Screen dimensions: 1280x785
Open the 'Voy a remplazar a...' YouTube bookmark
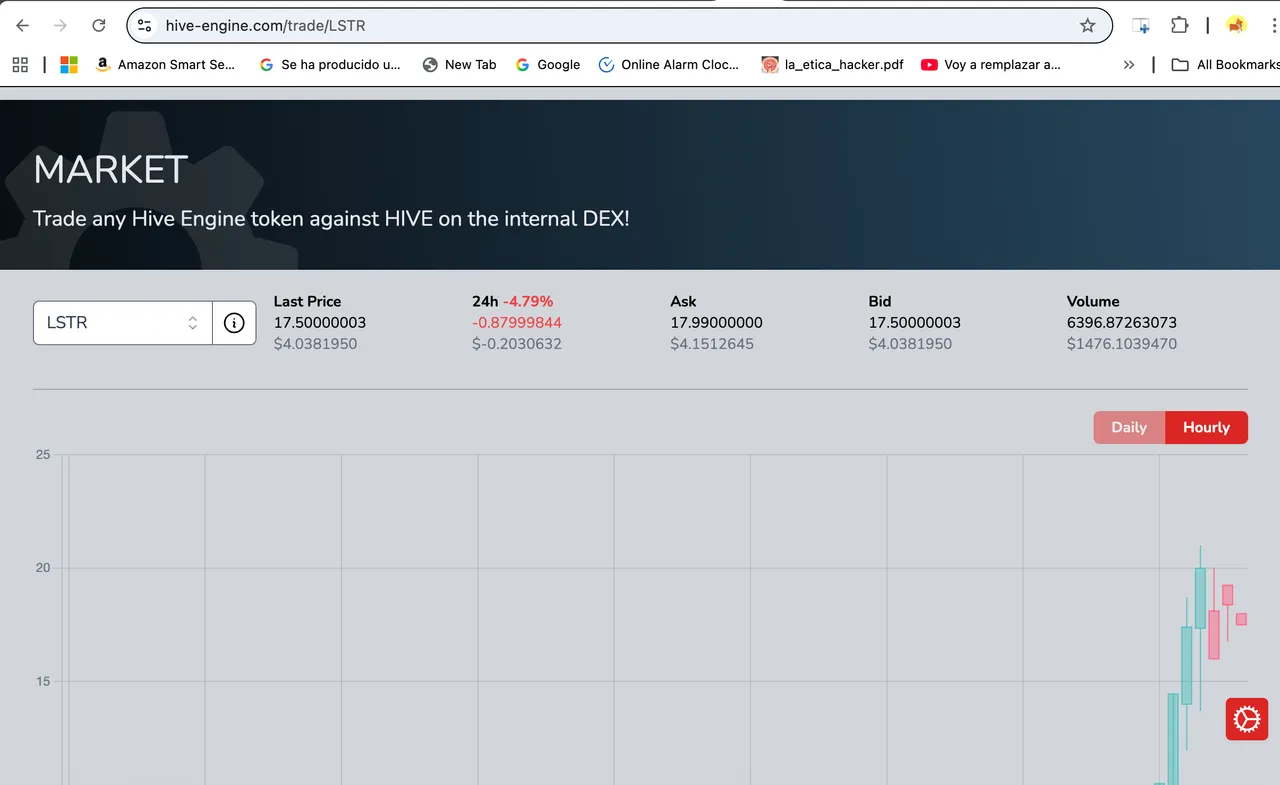click(x=991, y=65)
